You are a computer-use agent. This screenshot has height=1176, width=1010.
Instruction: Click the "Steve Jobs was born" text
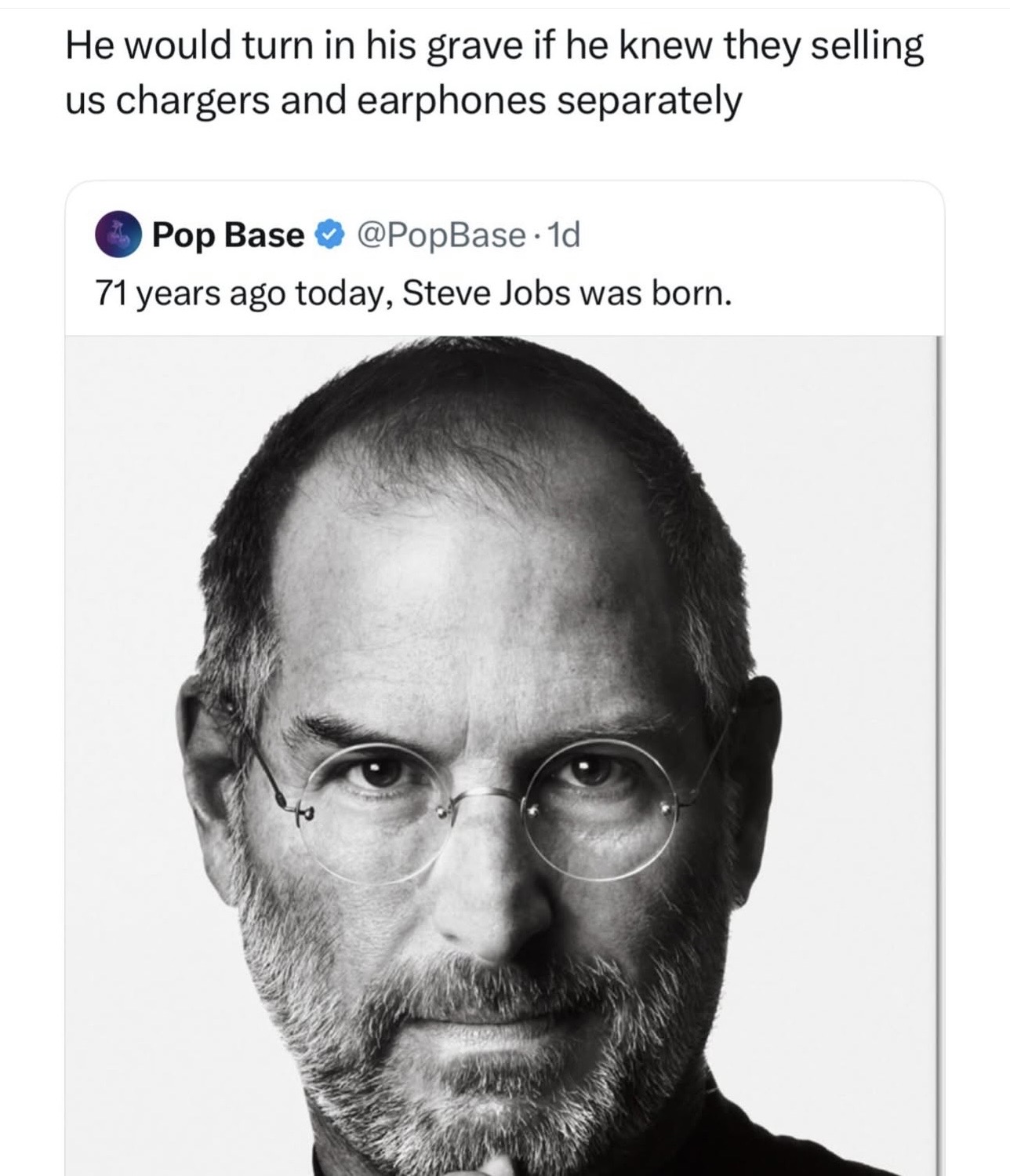pos(569,293)
